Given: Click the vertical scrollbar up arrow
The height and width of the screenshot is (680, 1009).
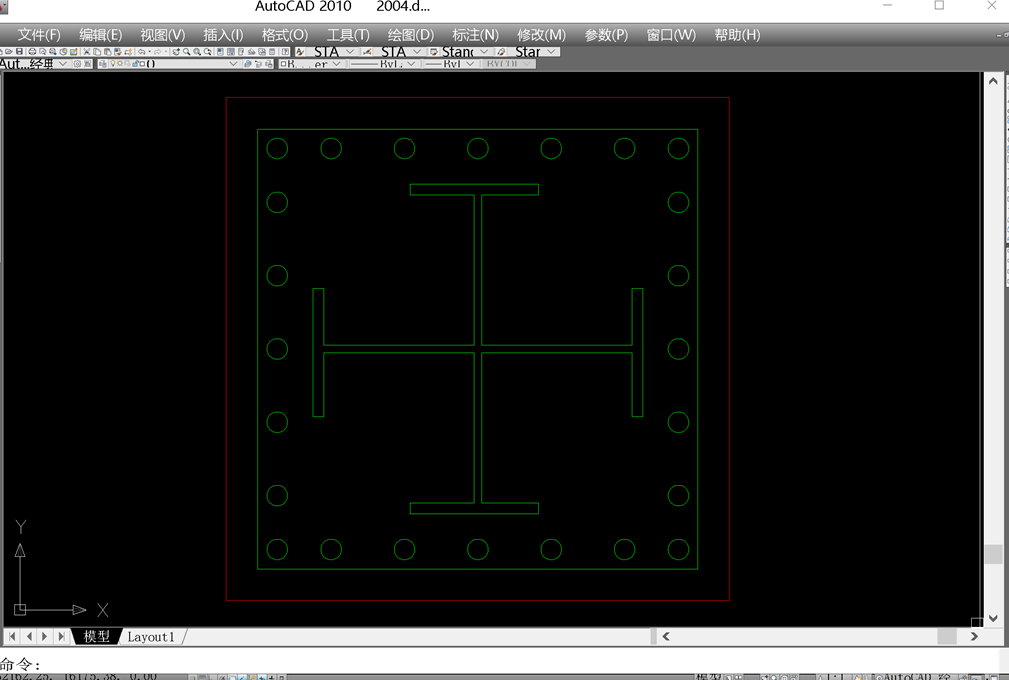Looking at the screenshot, I should pos(993,81).
